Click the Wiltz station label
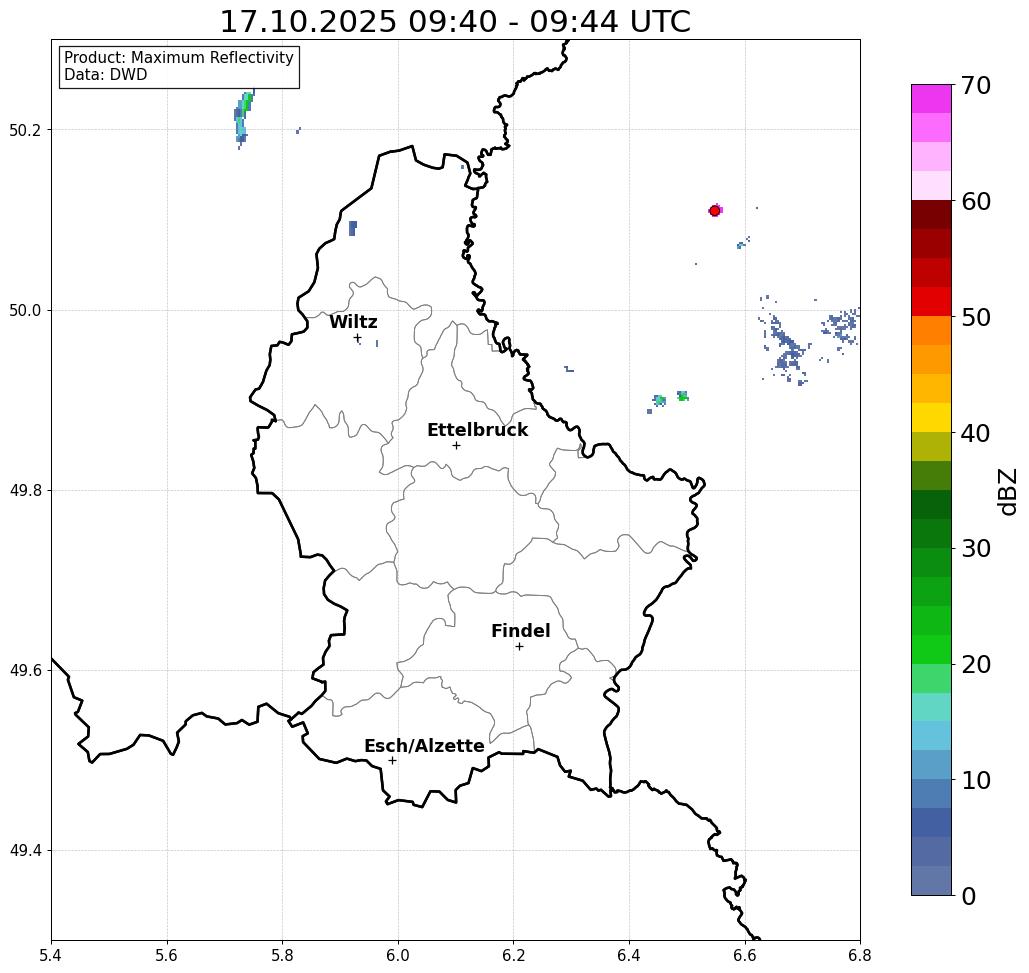1029x973 pixels. [x=353, y=322]
